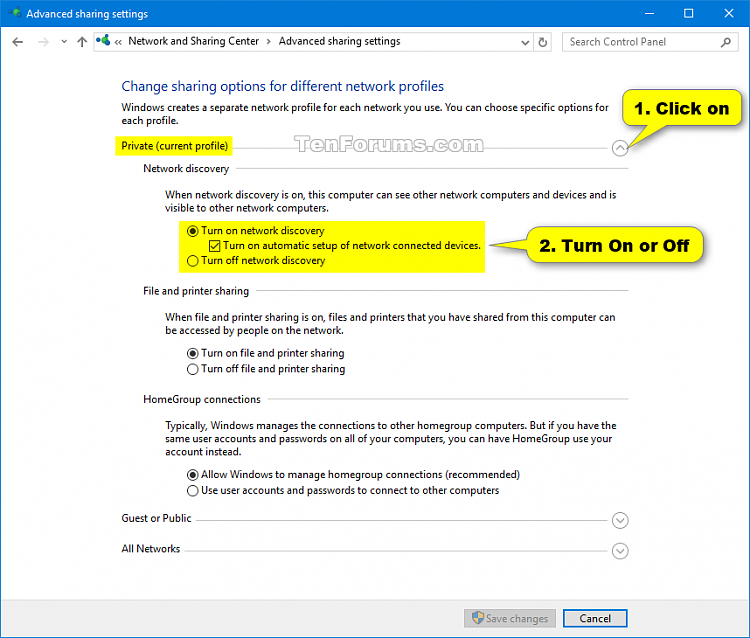Click the Save changes button

click(x=510, y=618)
